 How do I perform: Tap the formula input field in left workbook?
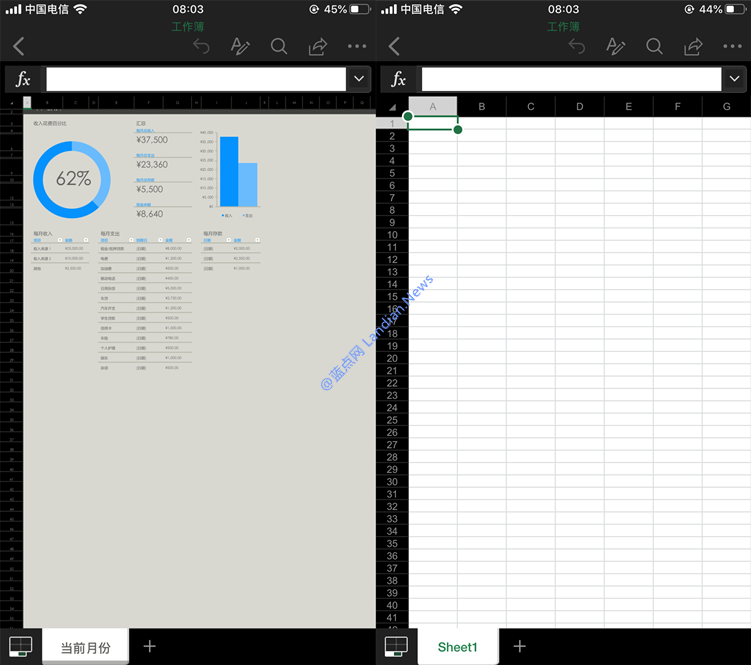(196, 79)
